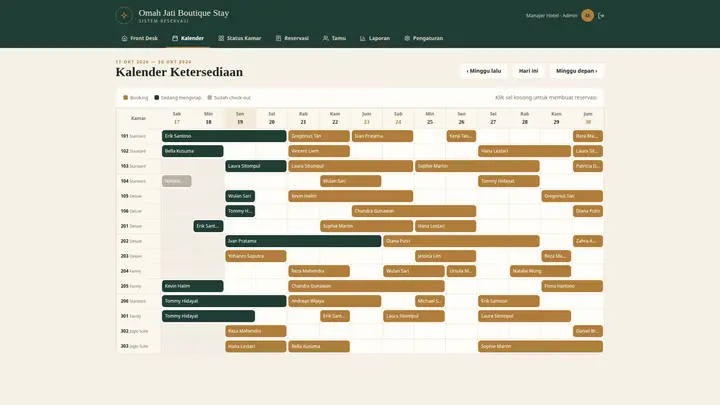Select Sophie Martin booking in room 103
The height and width of the screenshot is (405, 720).
[x=477, y=166]
